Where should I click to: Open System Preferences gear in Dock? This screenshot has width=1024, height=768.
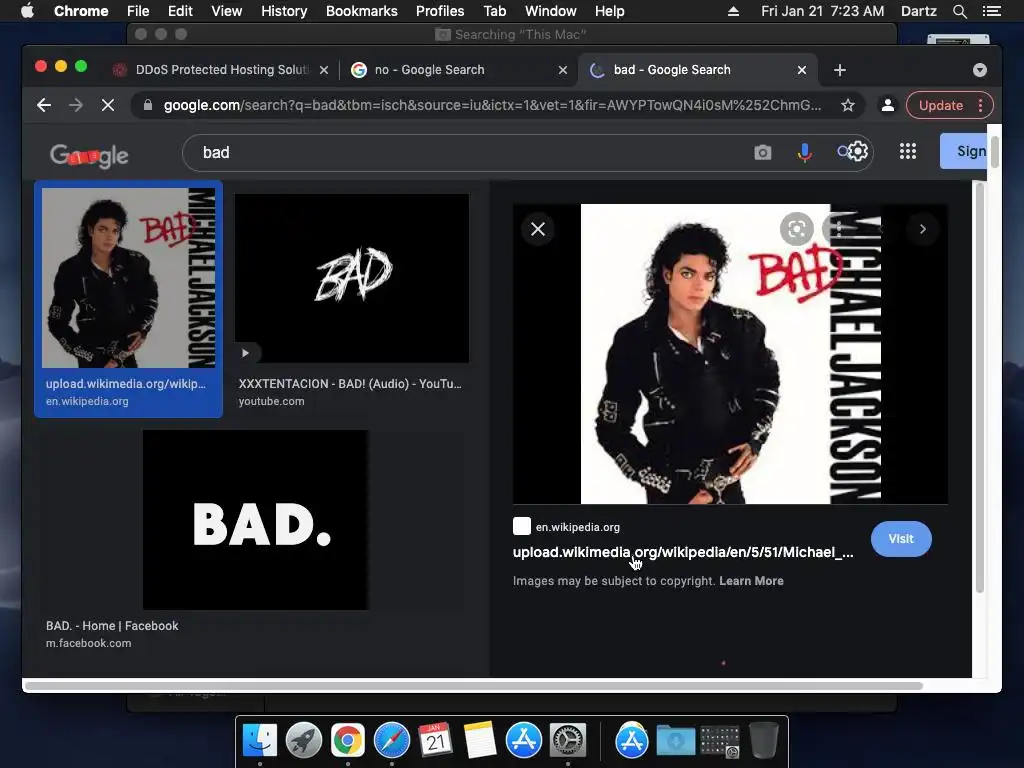[x=568, y=741]
